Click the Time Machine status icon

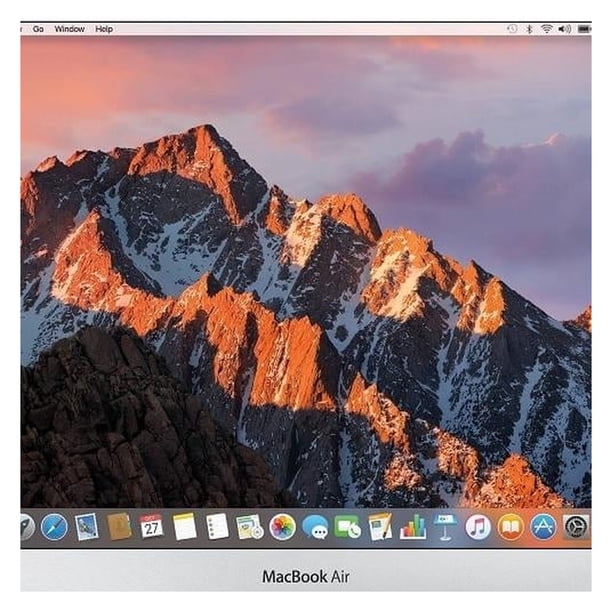(x=512, y=29)
